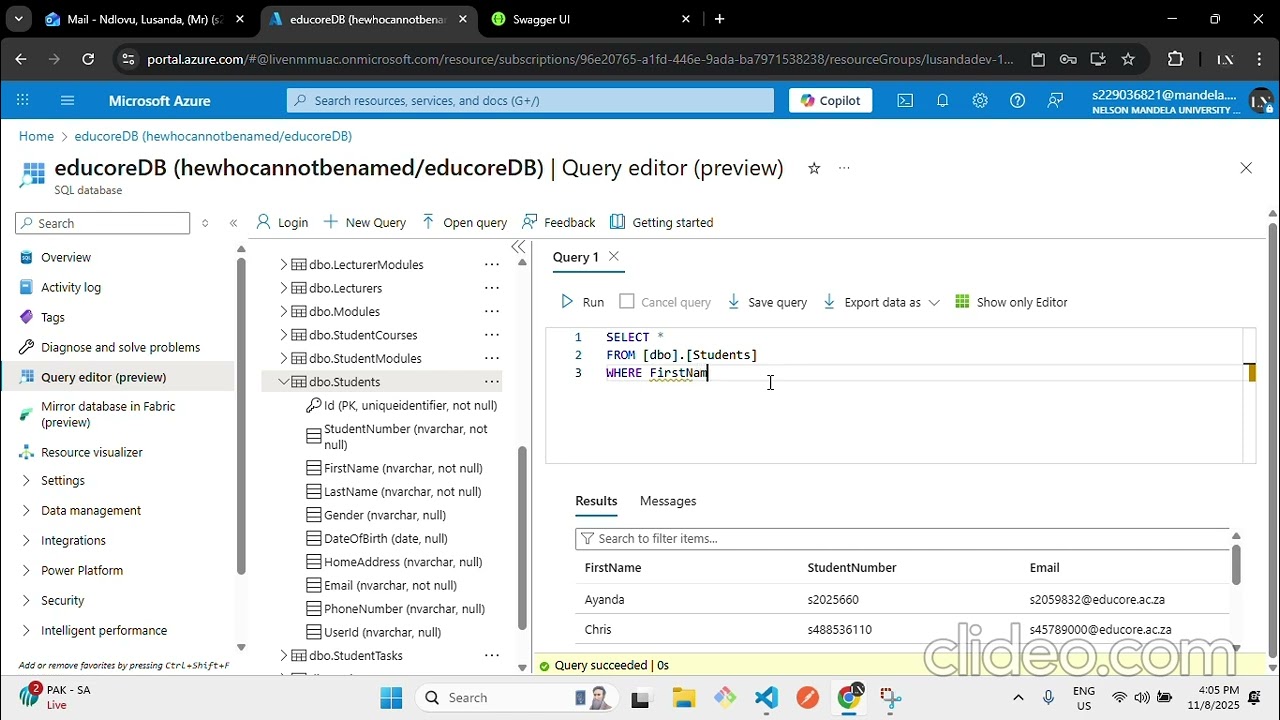This screenshot has width=1280, height=720.
Task: Select the dbo.StudentModules table
Action: point(365,358)
